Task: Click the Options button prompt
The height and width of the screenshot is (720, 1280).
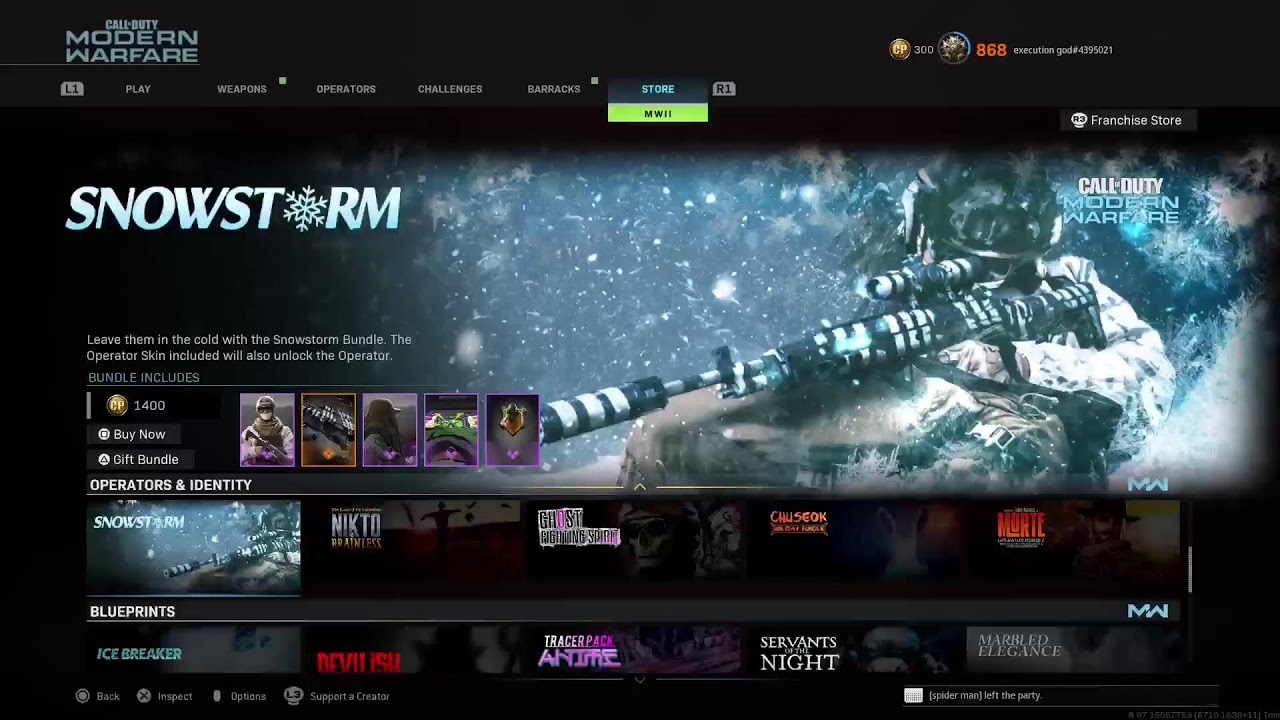Action: (239, 696)
